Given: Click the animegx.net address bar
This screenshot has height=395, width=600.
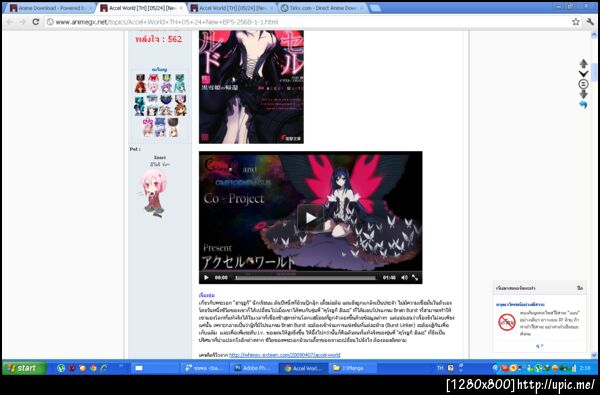Looking at the screenshot, I should pos(306,22).
